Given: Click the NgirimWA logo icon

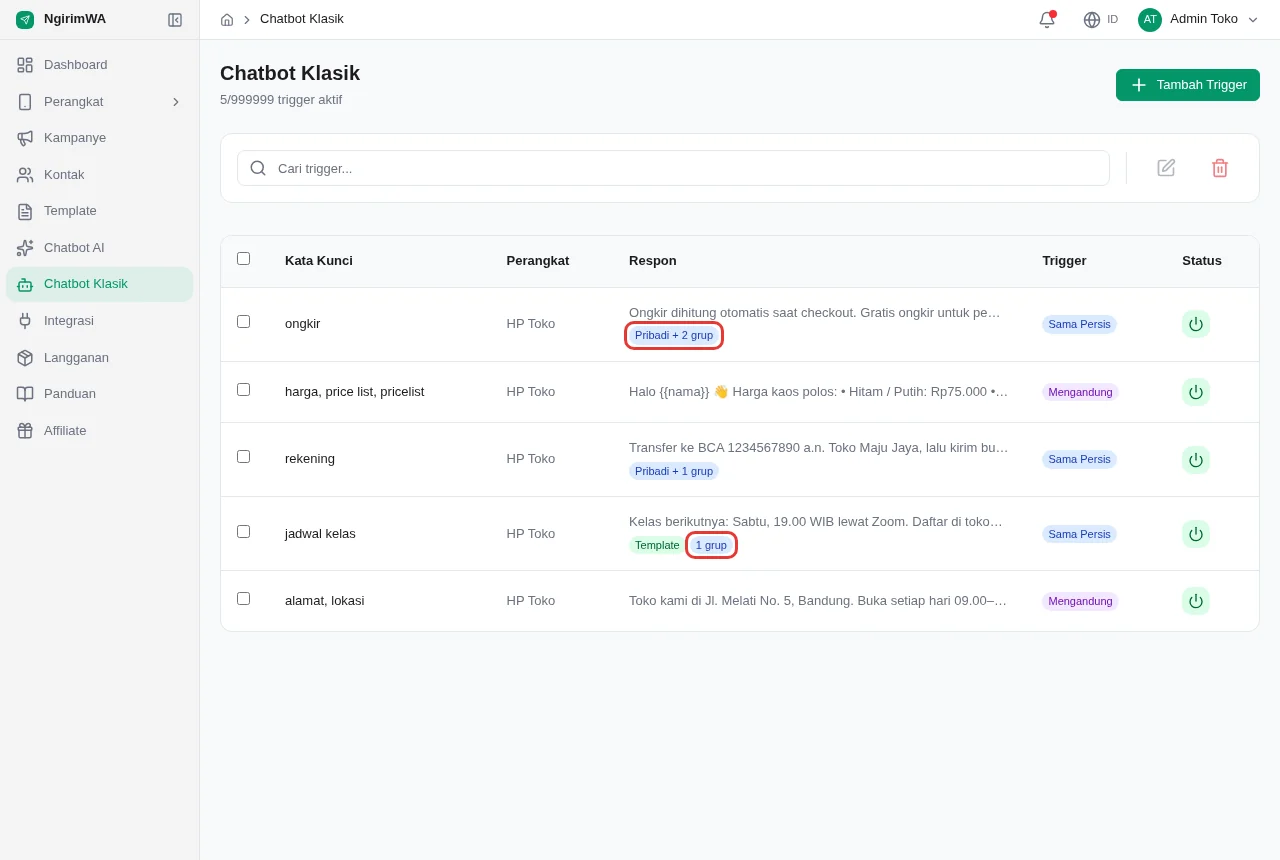Looking at the screenshot, I should click(x=25, y=20).
